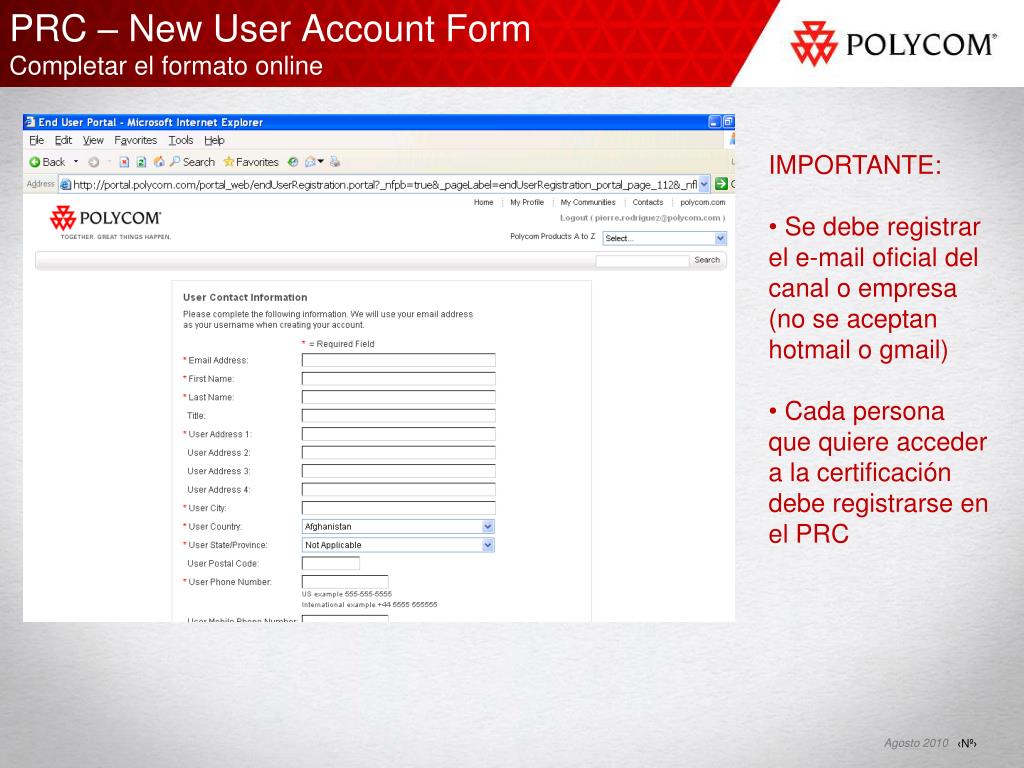The height and width of the screenshot is (768, 1024).
Task: Click the page icon in address bar
Action: pos(65,185)
